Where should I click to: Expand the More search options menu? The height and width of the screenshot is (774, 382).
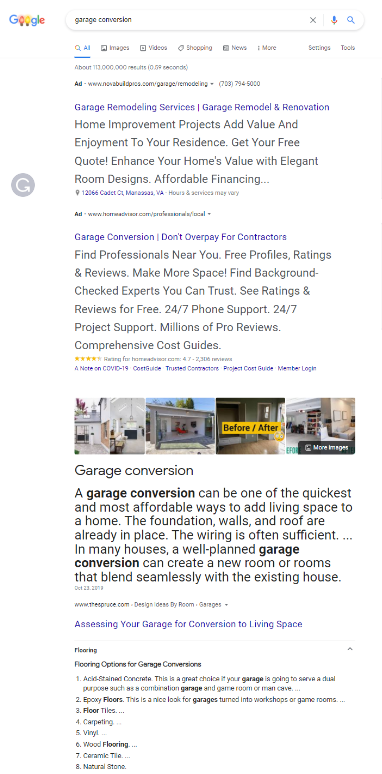[x=267, y=48]
